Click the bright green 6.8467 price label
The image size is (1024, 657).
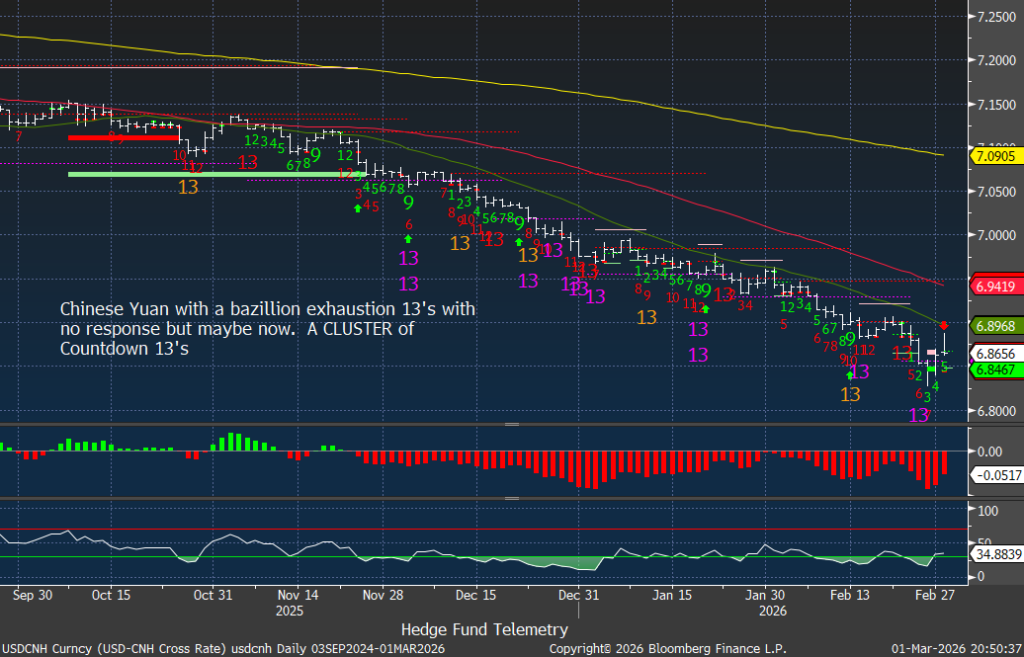pos(994,370)
